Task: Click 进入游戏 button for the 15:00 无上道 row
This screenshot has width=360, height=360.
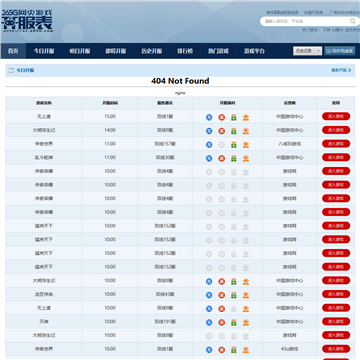Action: click(x=336, y=116)
